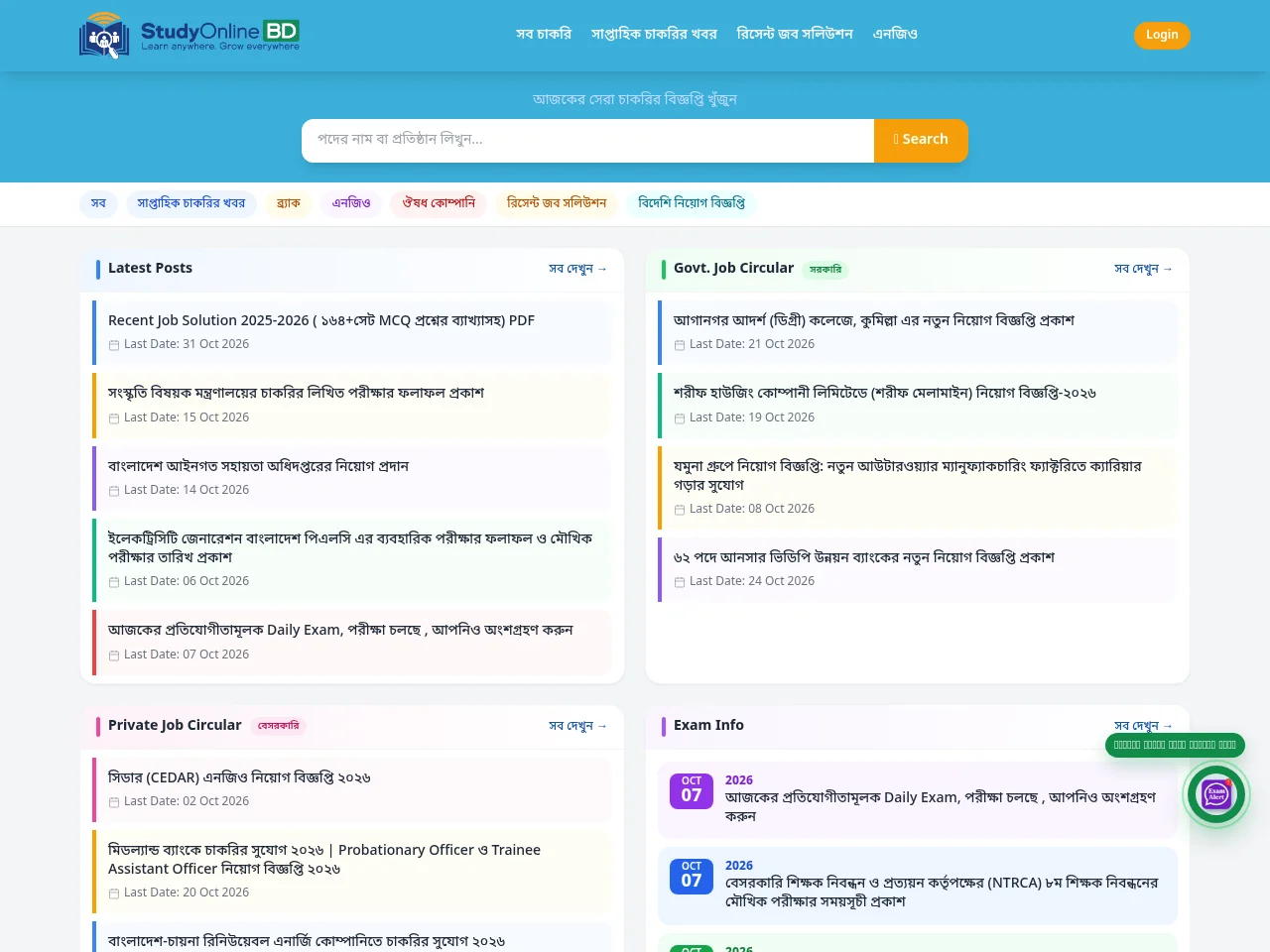1270x952 pixels.
Task: Open রিসেন্ট জব সলিউশন in top navigation
Action: coord(795,34)
